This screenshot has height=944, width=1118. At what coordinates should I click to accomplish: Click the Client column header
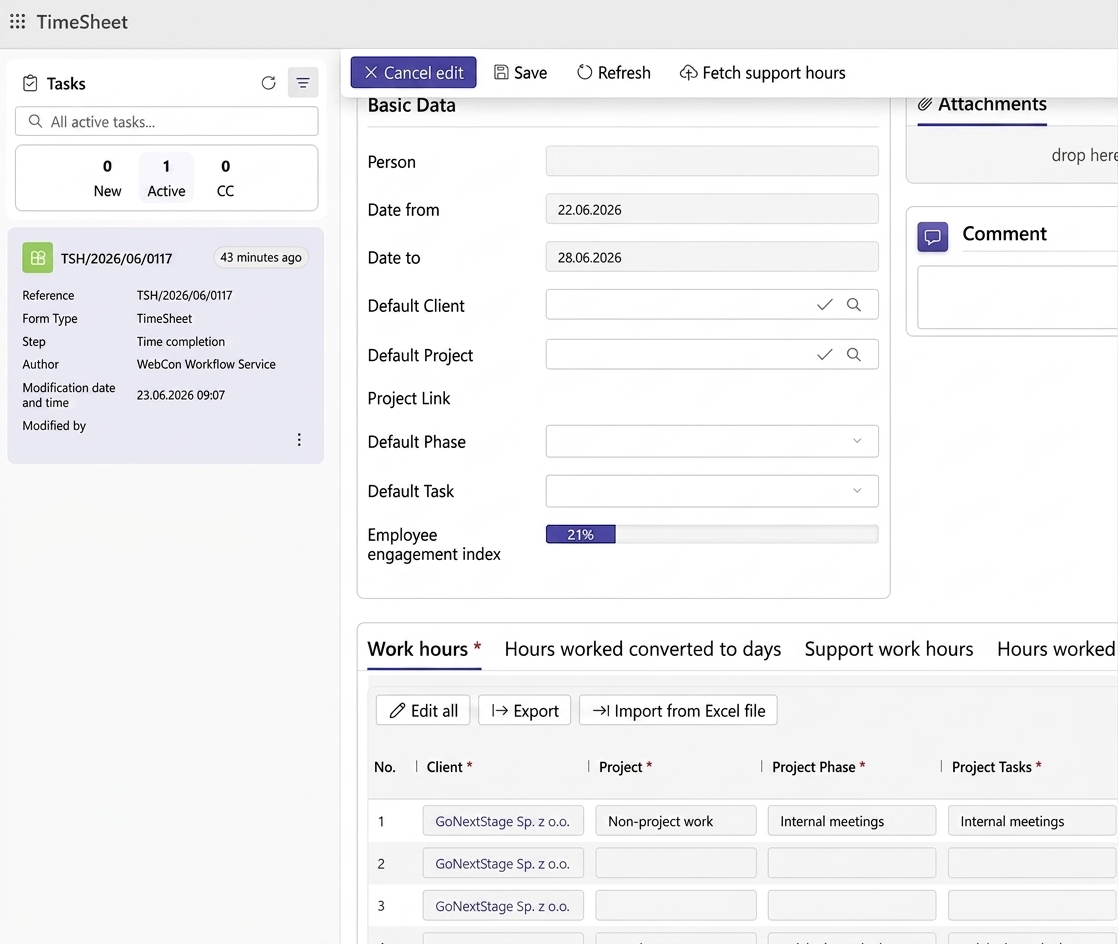(x=449, y=767)
